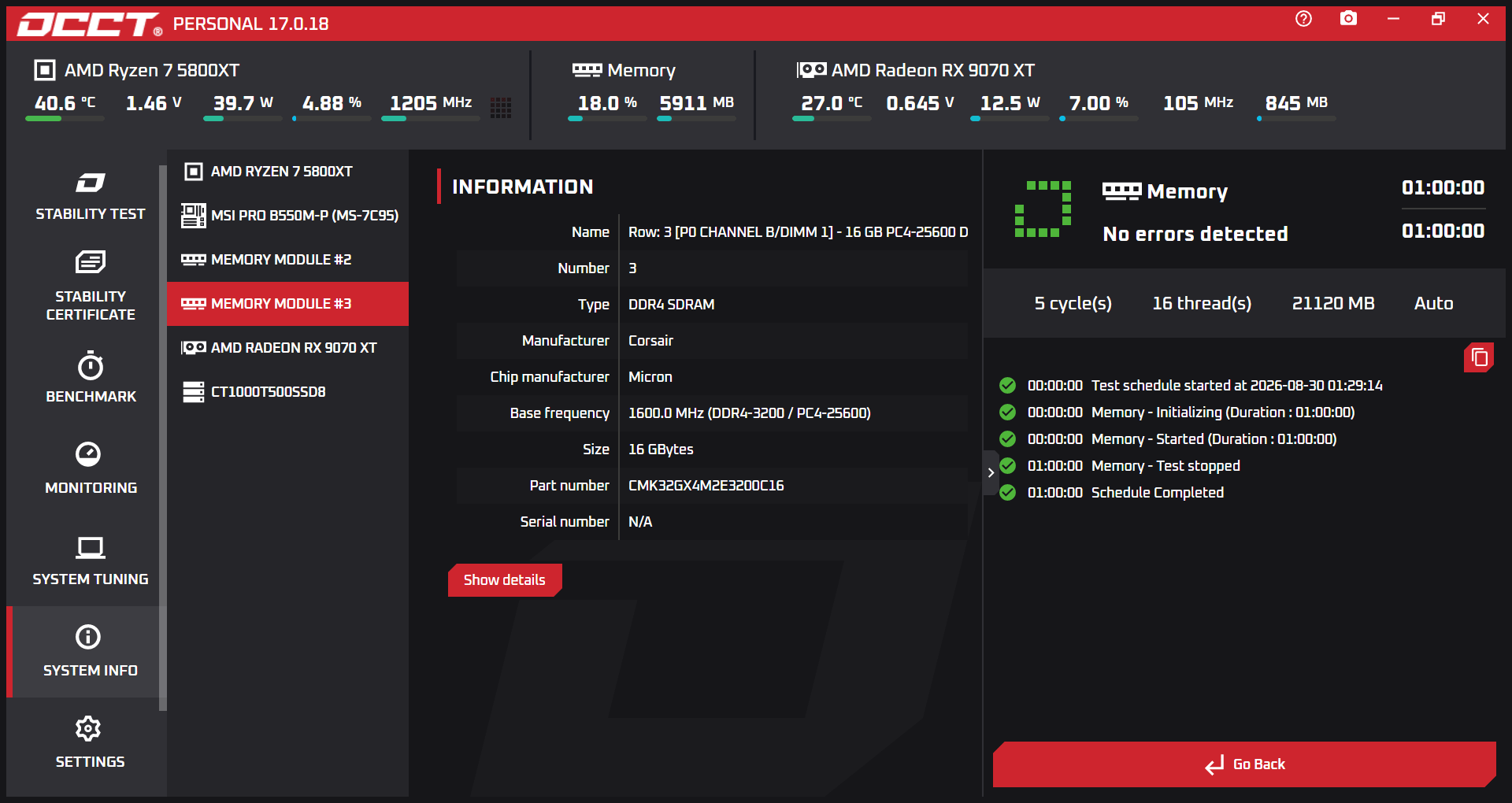
Task: Click the memory usage percentage level bar
Action: coord(607,119)
